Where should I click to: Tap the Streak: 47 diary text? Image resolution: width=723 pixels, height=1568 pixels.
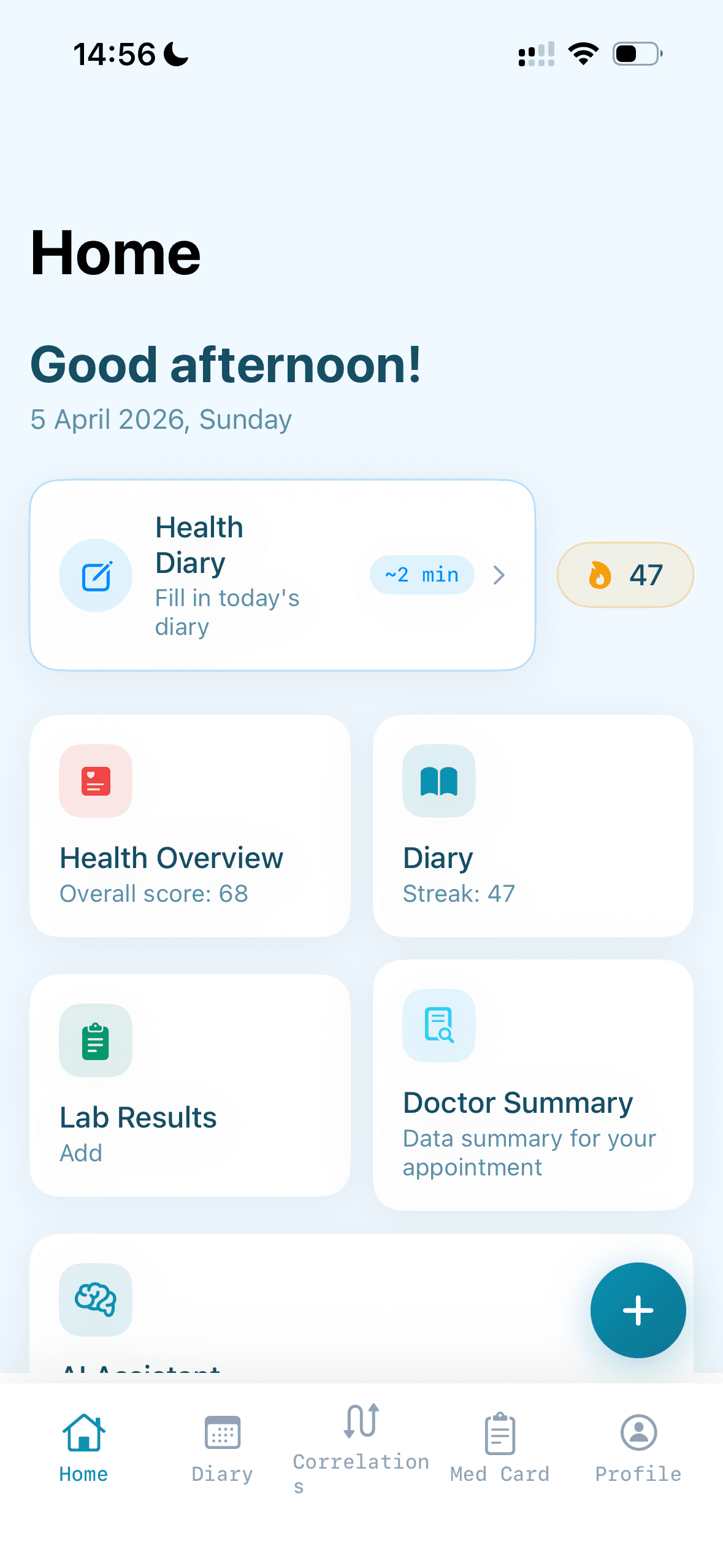click(x=459, y=894)
